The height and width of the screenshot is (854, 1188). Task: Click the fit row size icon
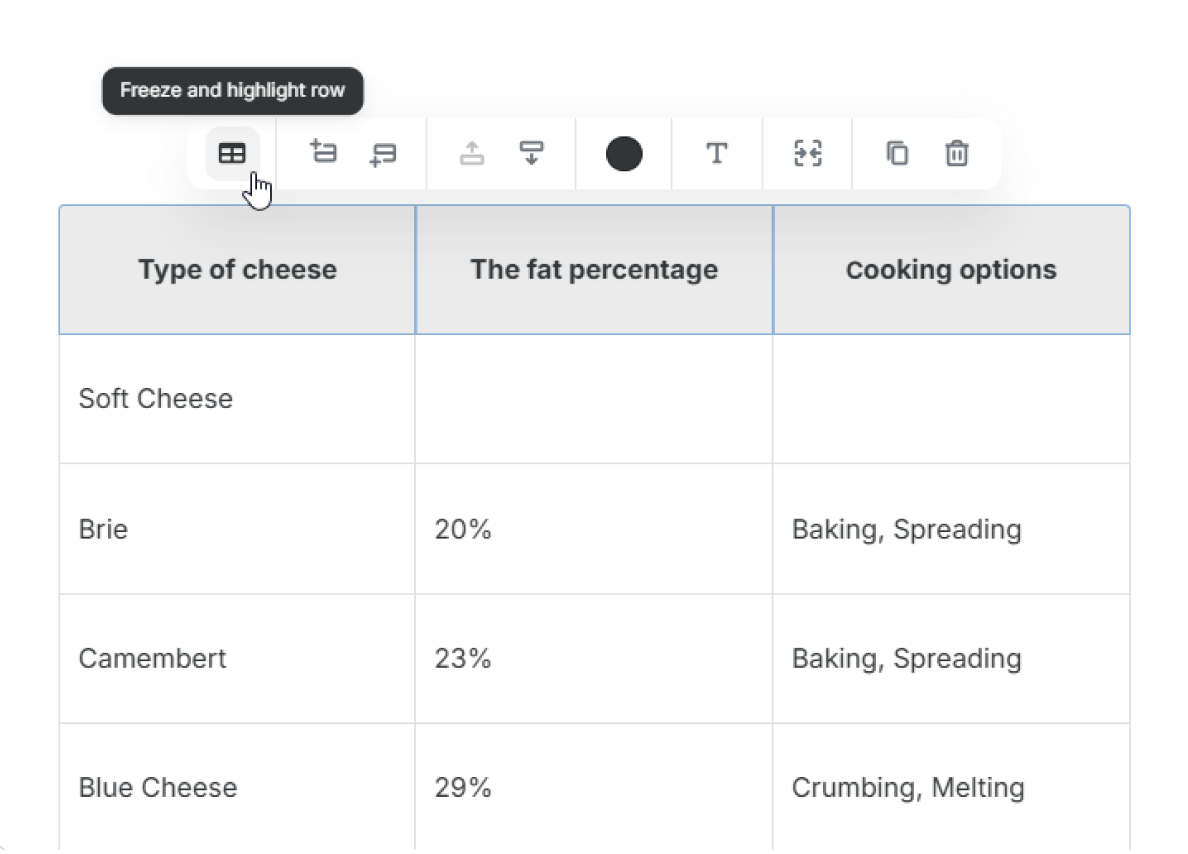(x=808, y=154)
